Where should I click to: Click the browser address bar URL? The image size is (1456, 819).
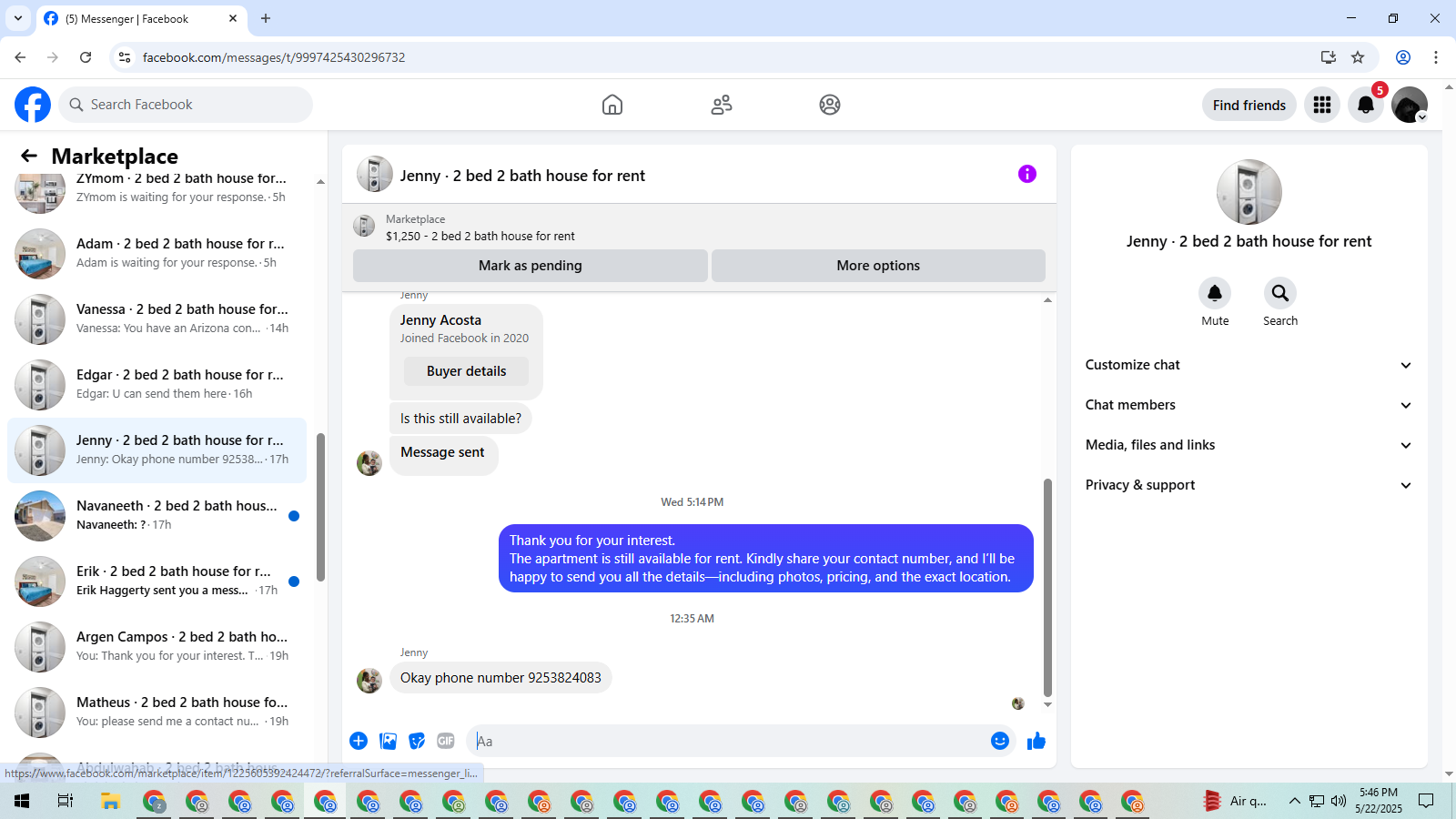[x=274, y=57]
